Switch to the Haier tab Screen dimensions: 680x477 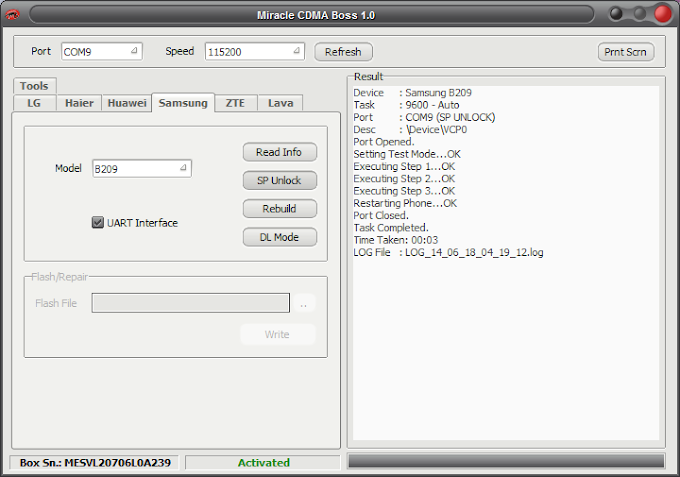click(x=79, y=103)
